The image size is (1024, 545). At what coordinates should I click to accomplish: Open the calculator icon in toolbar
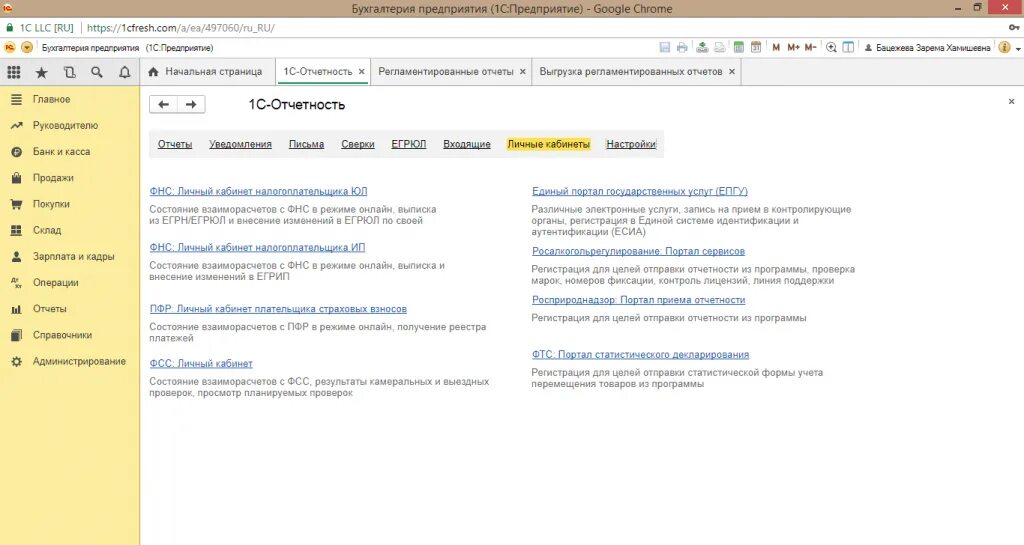click(x=739, y=47)
